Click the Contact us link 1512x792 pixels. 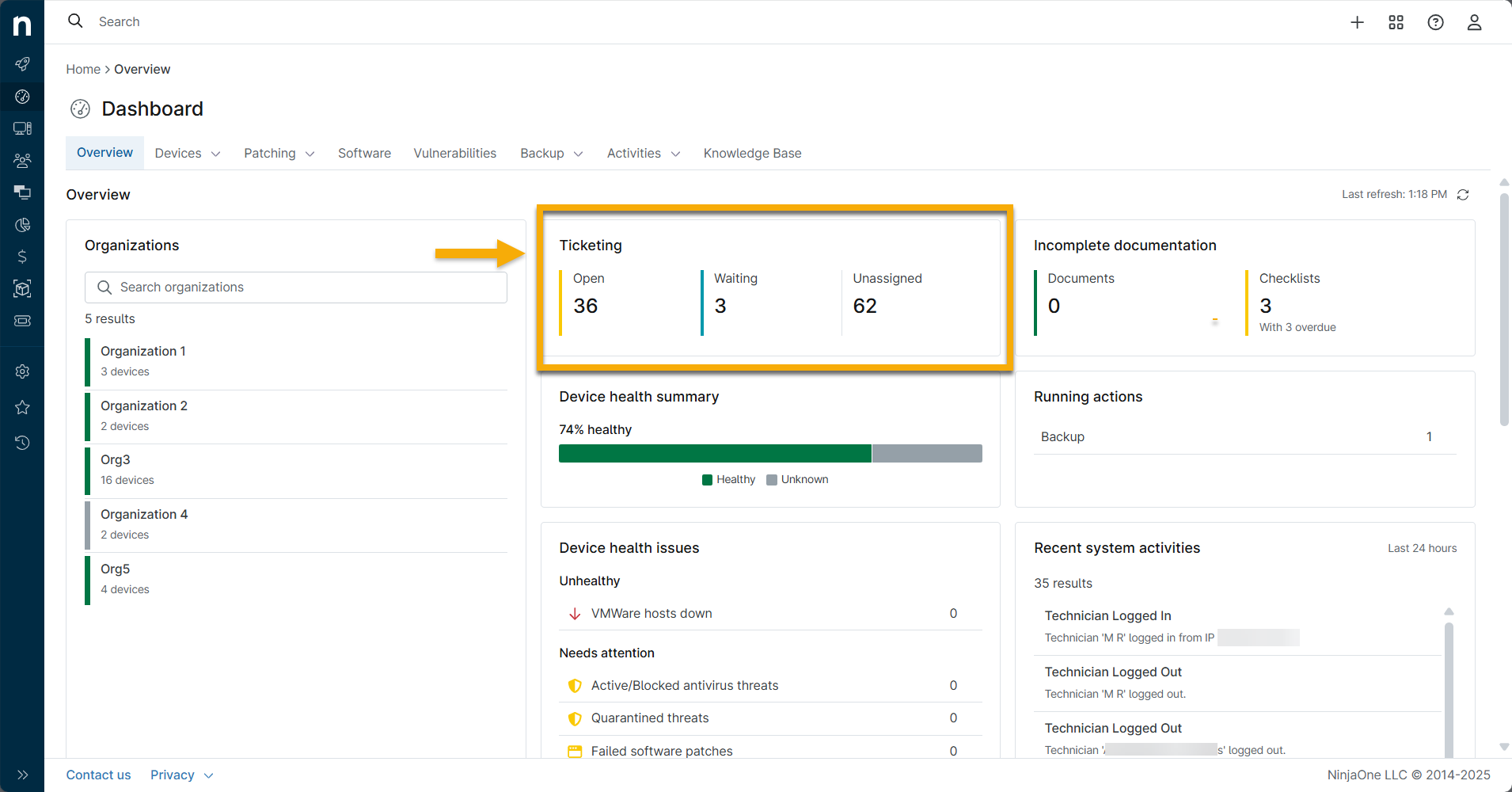98,775
